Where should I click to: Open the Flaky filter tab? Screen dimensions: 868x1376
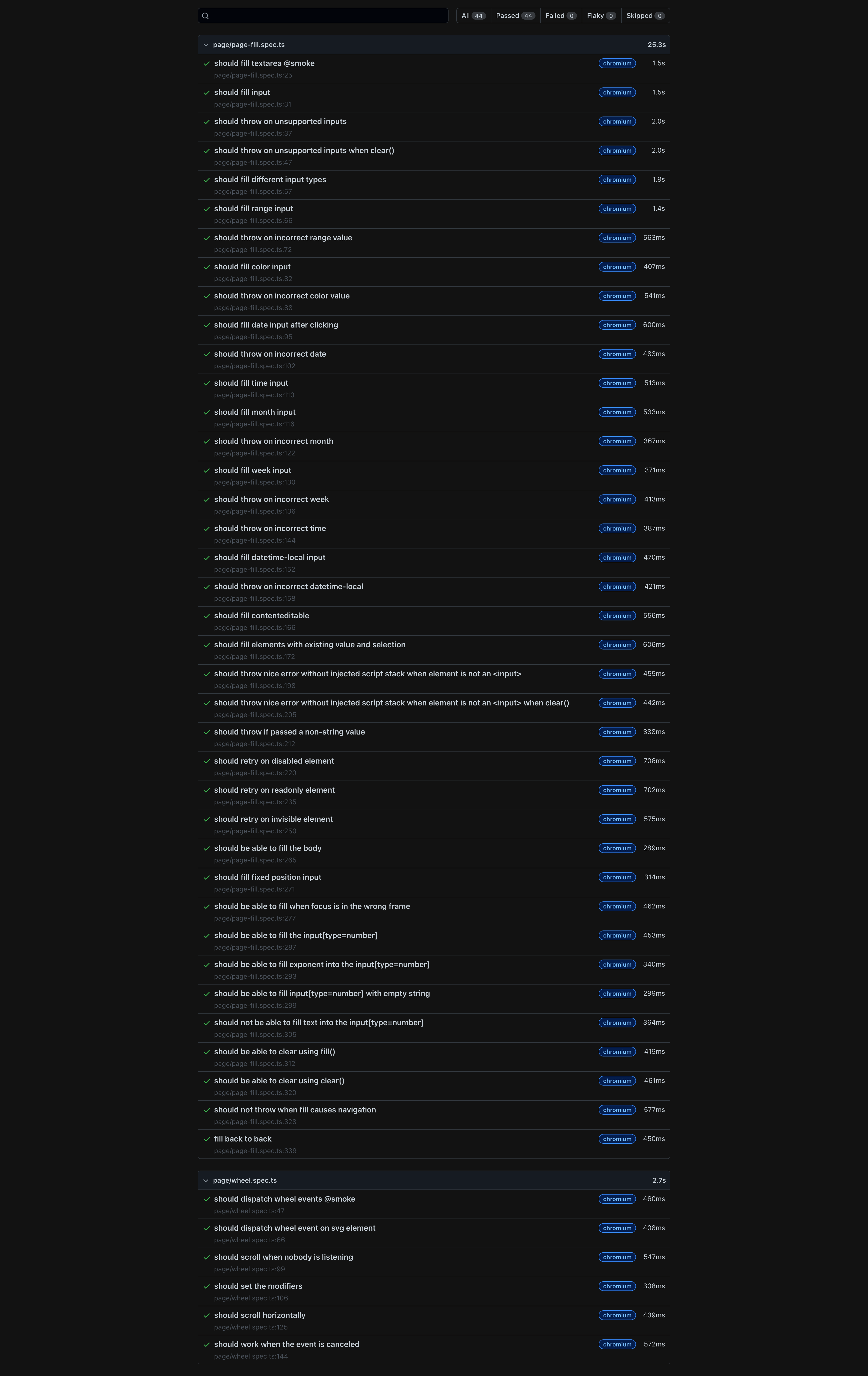tap(601, 16)
